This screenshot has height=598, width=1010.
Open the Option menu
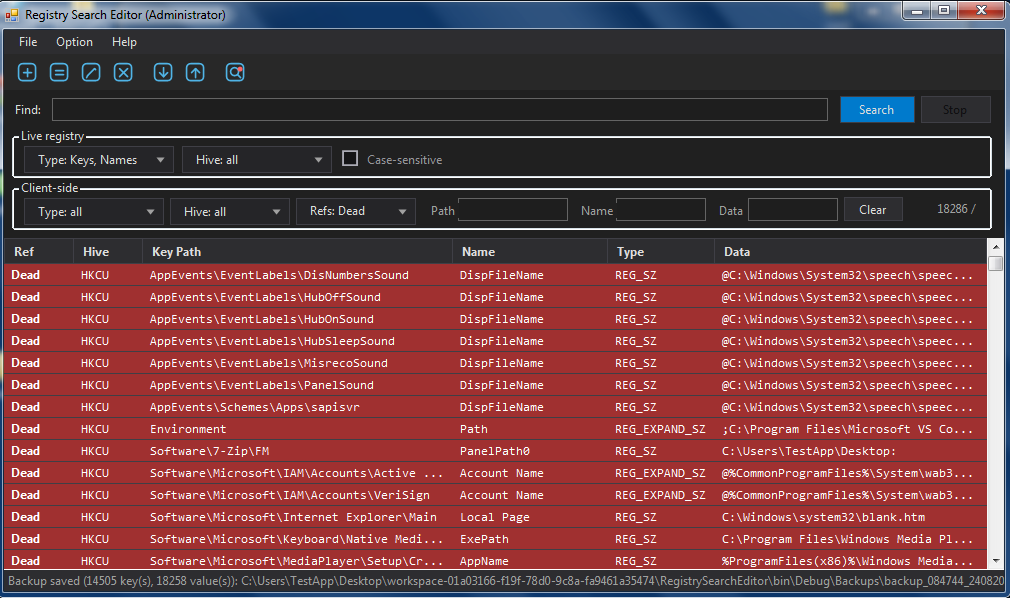[74, 42]
